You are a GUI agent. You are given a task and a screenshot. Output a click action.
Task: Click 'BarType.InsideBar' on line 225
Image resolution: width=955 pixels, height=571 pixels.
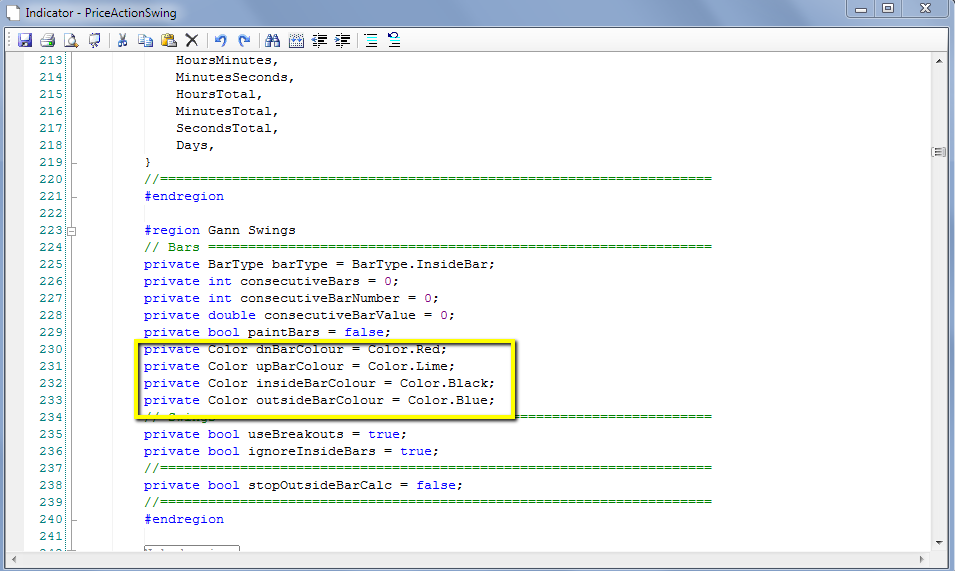pos(421,264)
